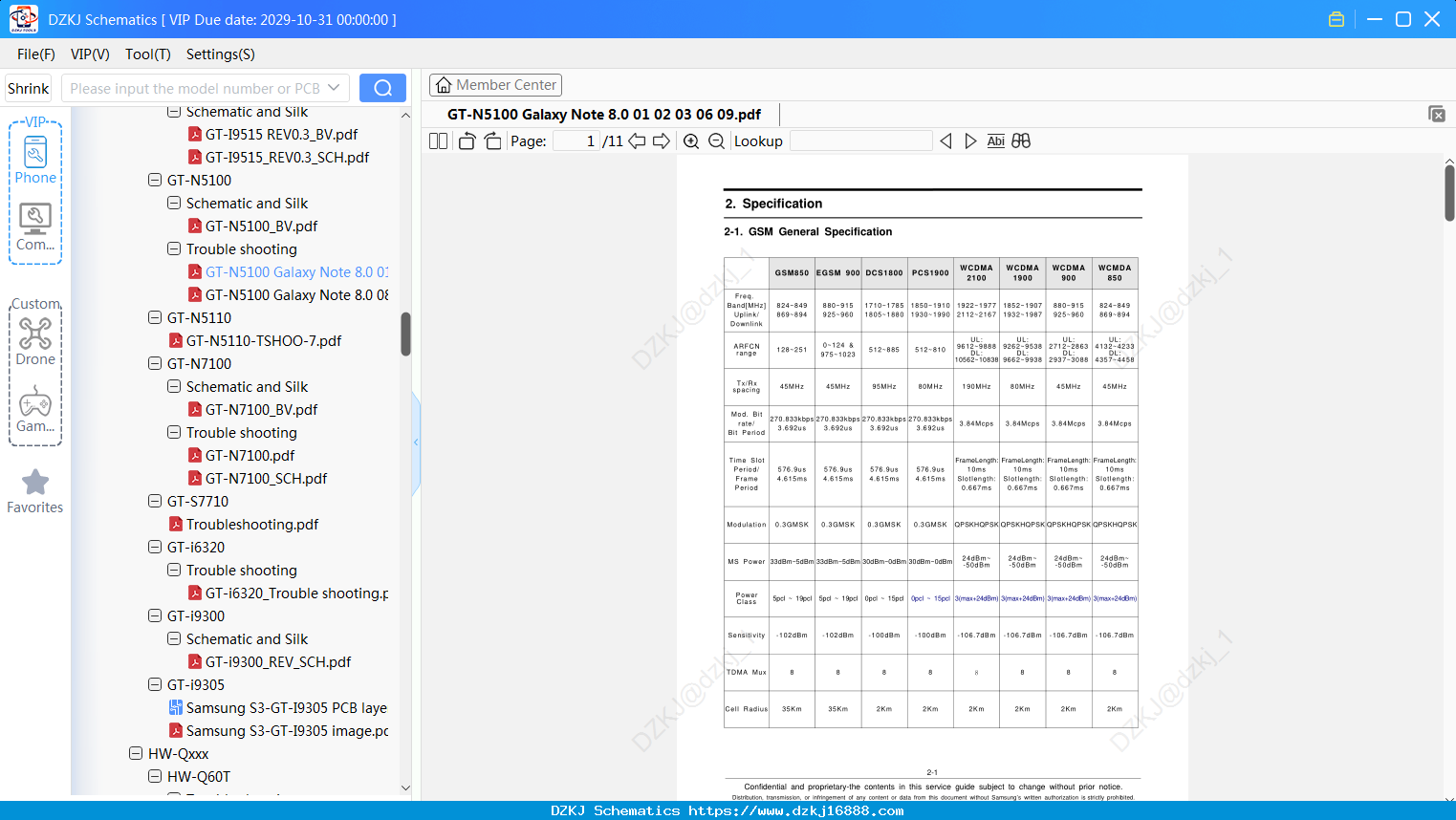Collapse the GT-i9300 node
The height and width of the screenshot is (820, 1456).
[x=155, y=615]
